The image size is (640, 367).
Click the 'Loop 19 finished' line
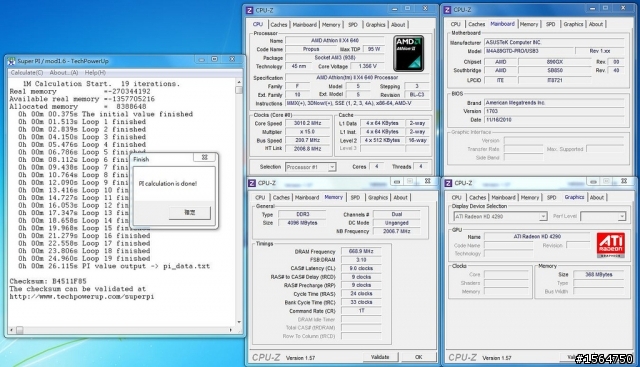(84, 258)
